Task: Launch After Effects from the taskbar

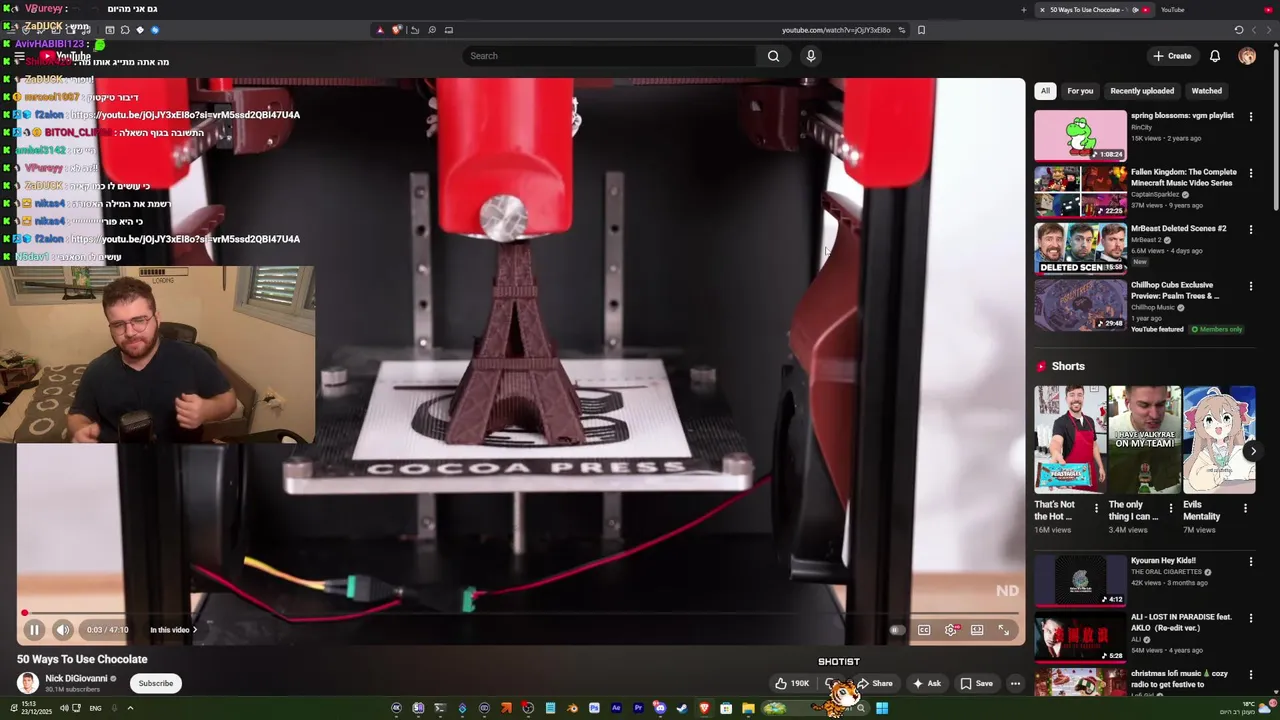Action: (616, 708)
